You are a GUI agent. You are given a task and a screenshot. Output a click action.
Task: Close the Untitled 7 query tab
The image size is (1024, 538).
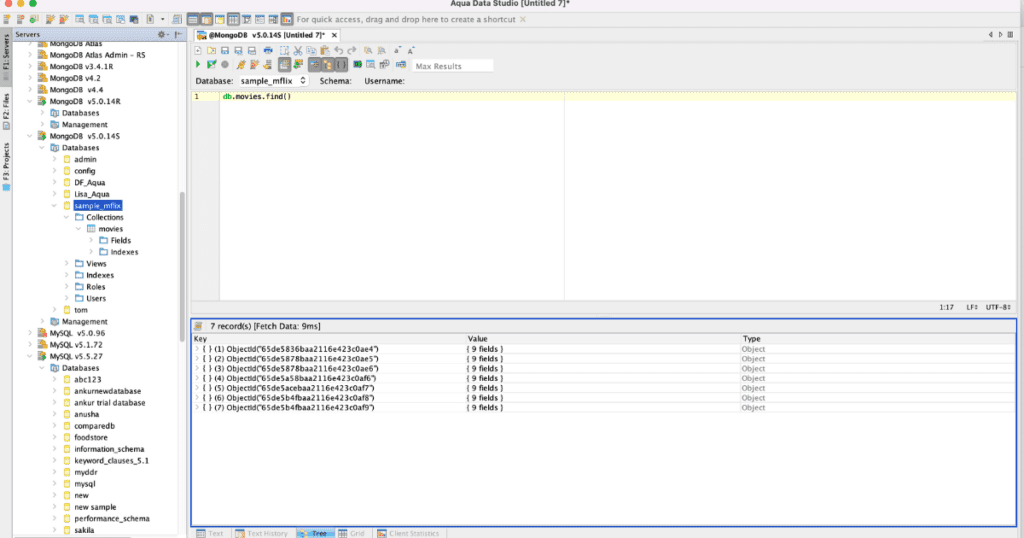tap(334, 35)
